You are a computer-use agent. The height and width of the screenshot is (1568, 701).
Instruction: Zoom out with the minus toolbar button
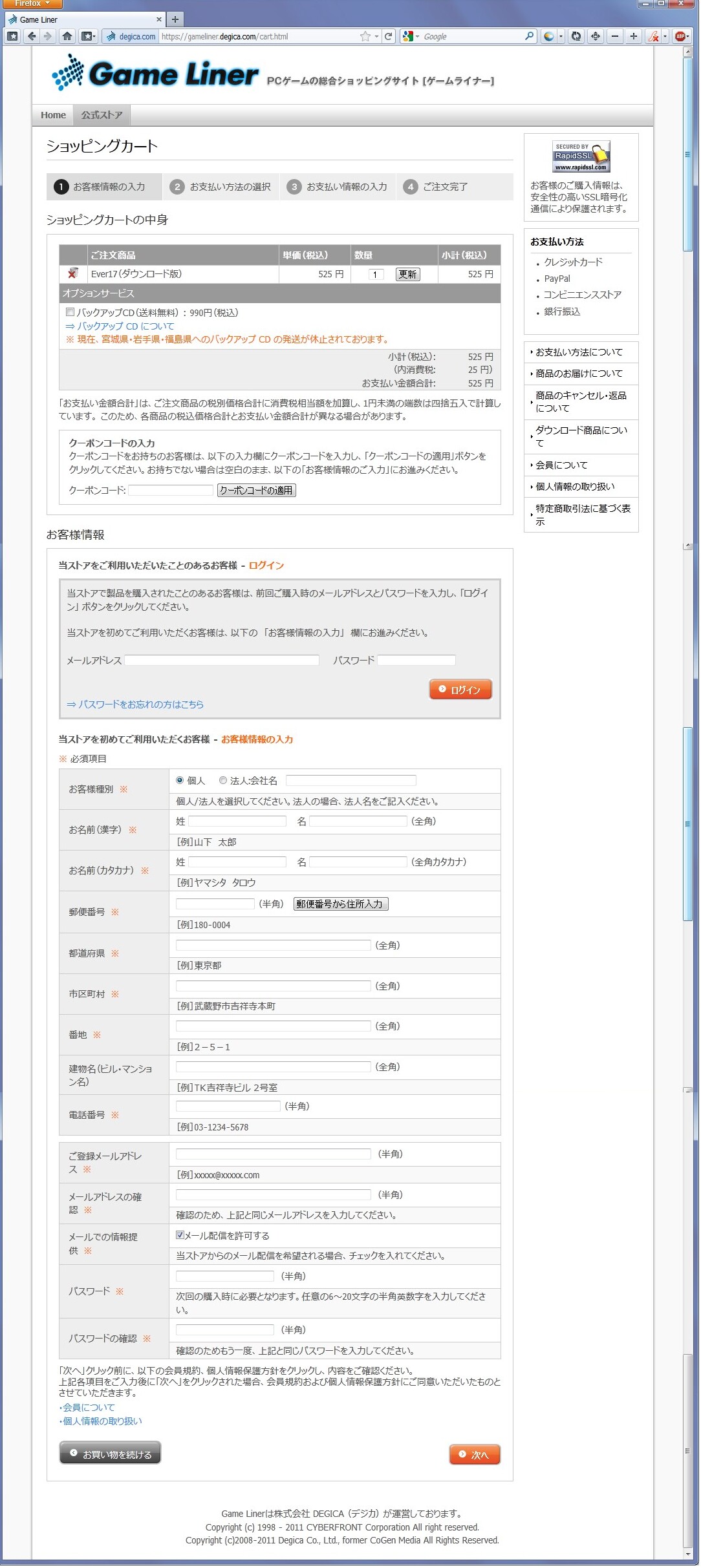pyautogui.click(x=615, y=36)
